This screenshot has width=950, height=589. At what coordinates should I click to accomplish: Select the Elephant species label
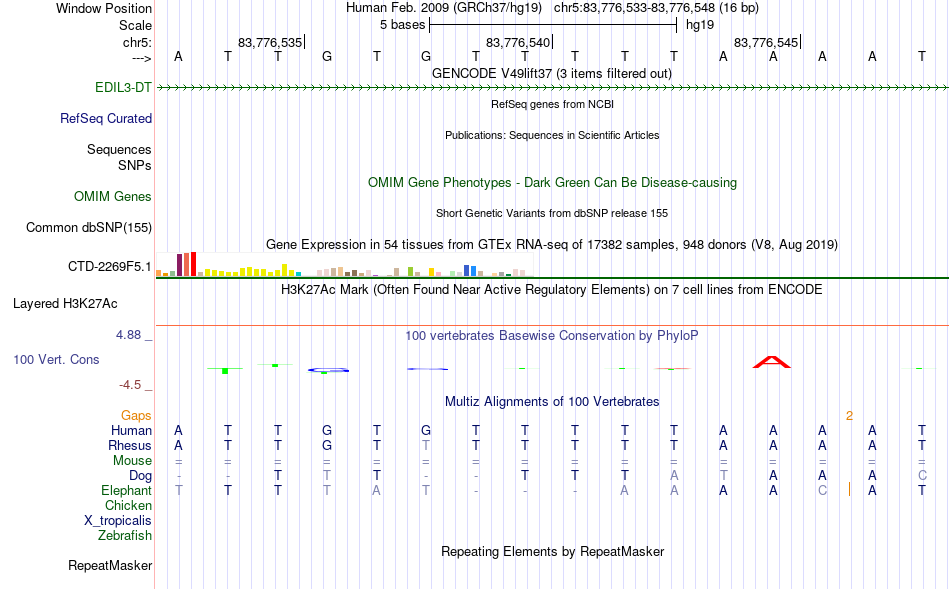coord(127,490)
